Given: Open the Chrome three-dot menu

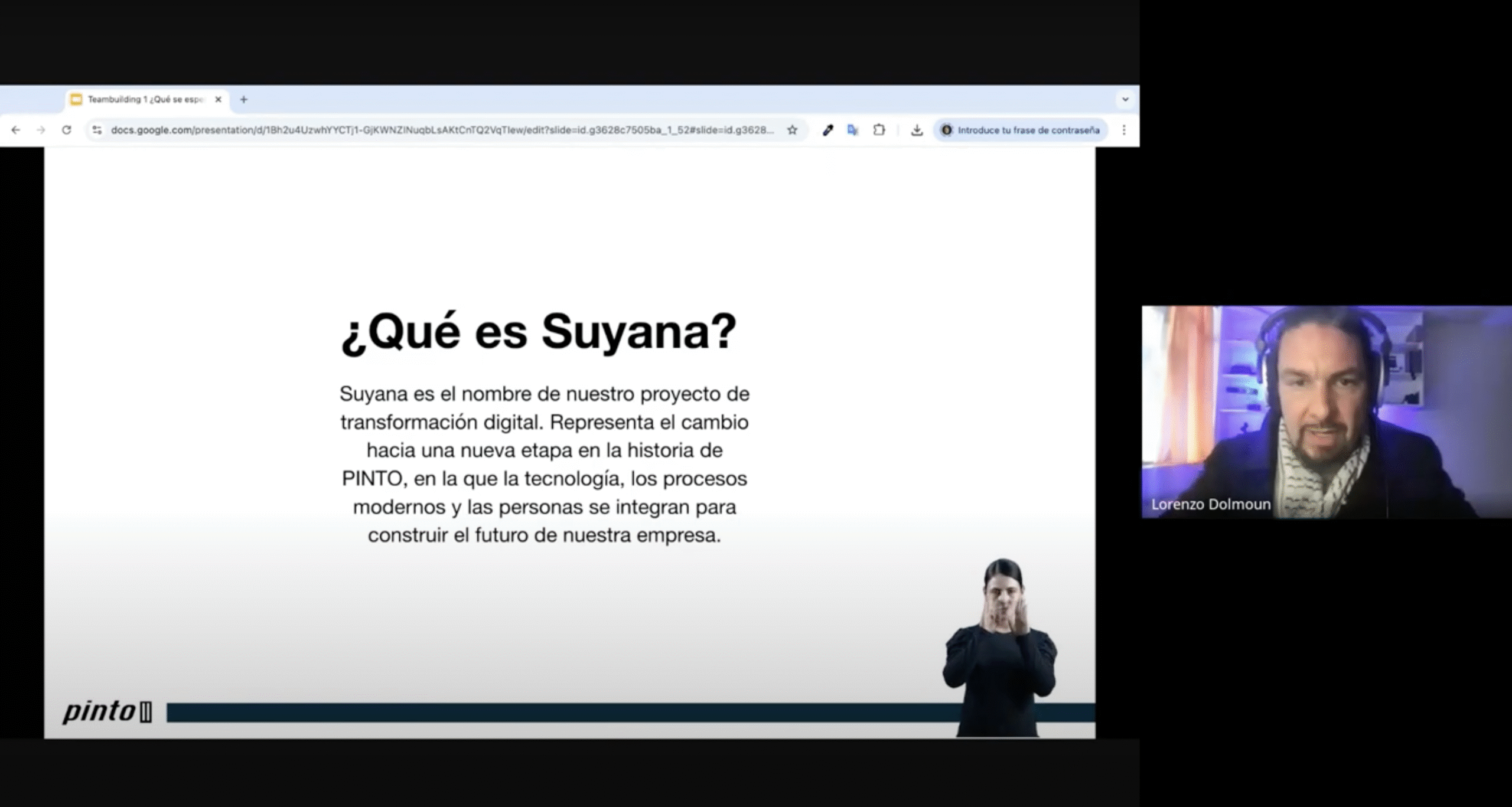Looking at the screenshot, I should click(1124, 130).
